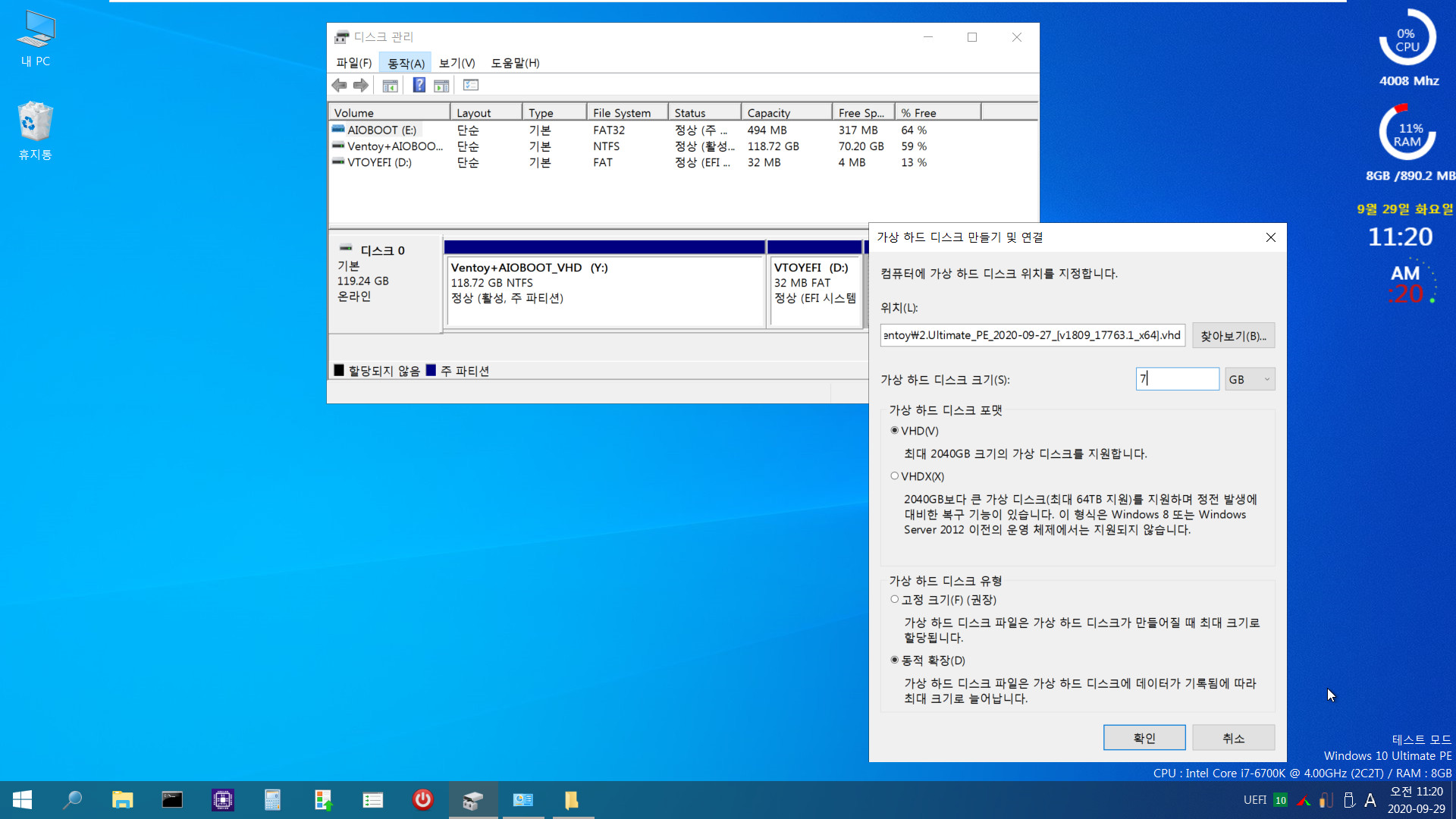Click the Back arrow in Disk Management toolbar
The height and width of the screenshot is (819, 1456).
click(339, 86)
